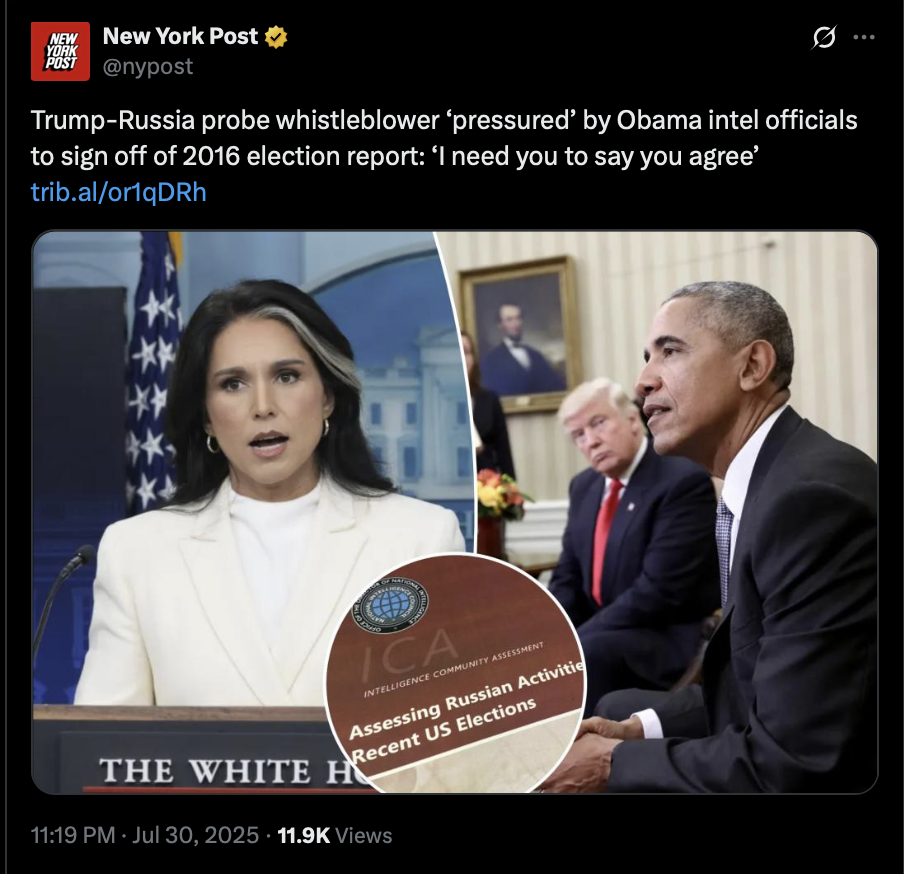904x874 pixels.
Task: Open the @nypost handle link
Action: 148,67
